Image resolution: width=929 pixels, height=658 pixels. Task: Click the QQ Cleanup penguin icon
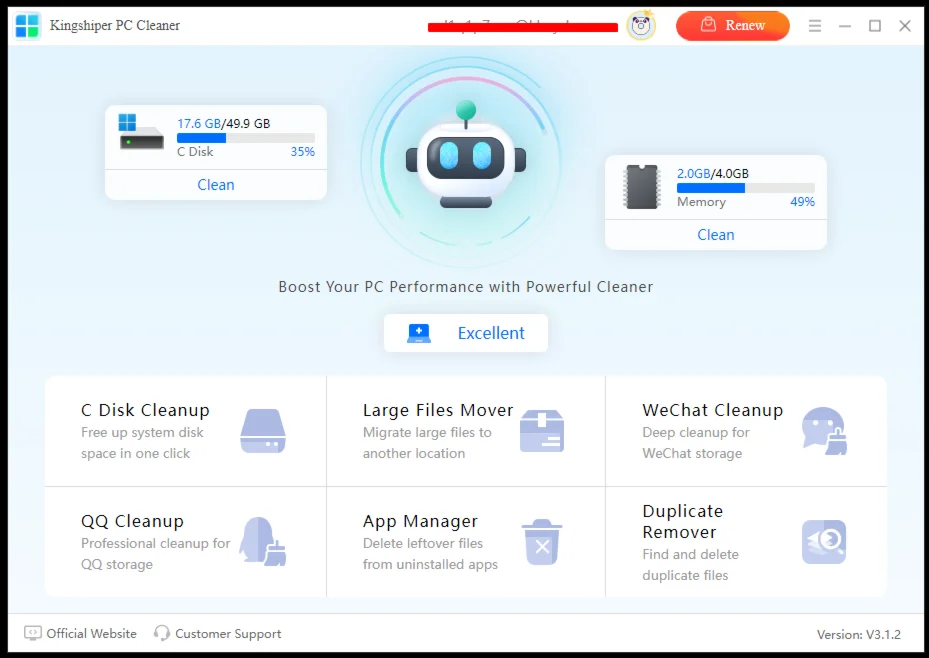coord(263,541)
